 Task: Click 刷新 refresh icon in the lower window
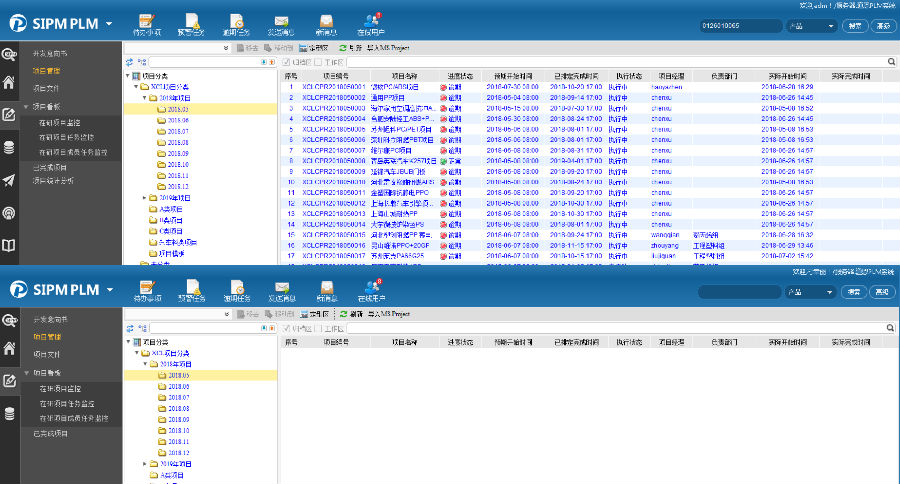click(343, 313)
